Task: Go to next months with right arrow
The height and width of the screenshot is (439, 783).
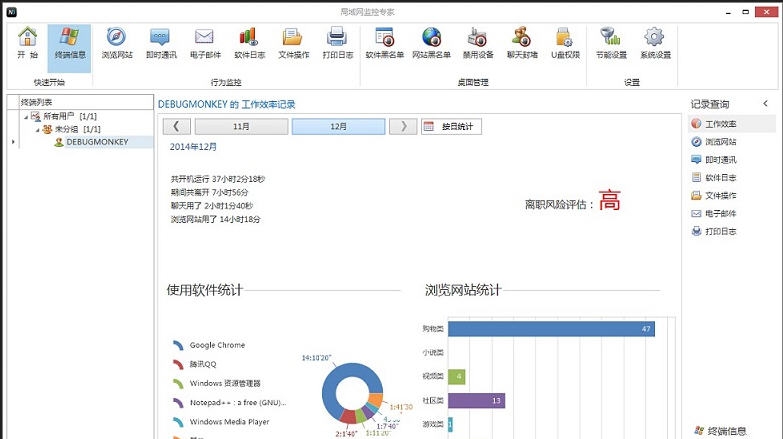Action: pos(403,126)
